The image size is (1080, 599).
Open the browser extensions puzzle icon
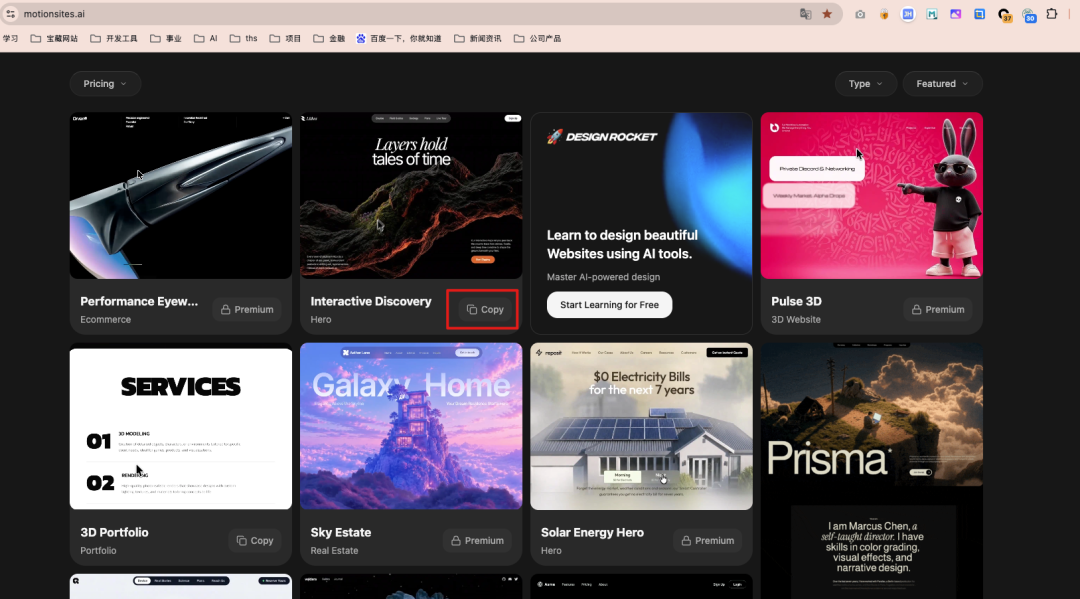(x=1052, y=14)
